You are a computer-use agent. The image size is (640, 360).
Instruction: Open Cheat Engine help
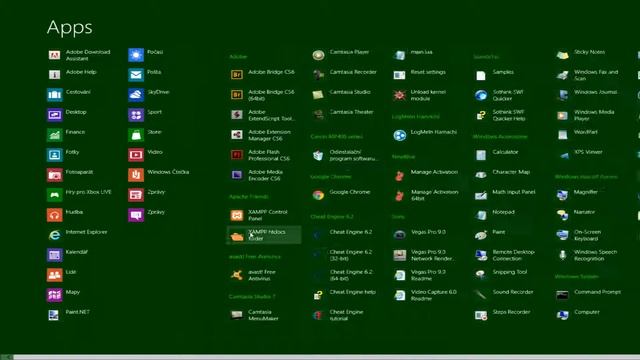click(x=344, y=295)
